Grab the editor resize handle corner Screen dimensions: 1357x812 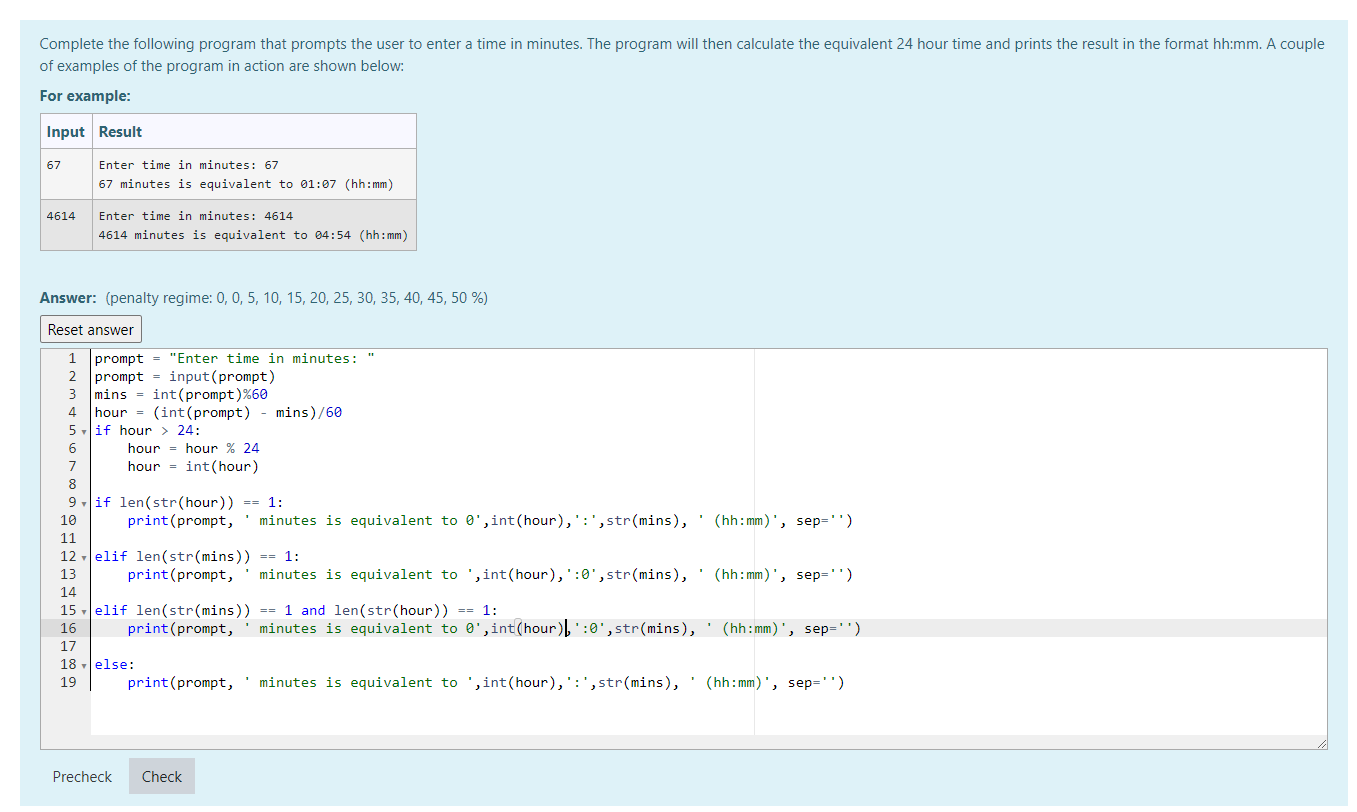coord(1320,742)
